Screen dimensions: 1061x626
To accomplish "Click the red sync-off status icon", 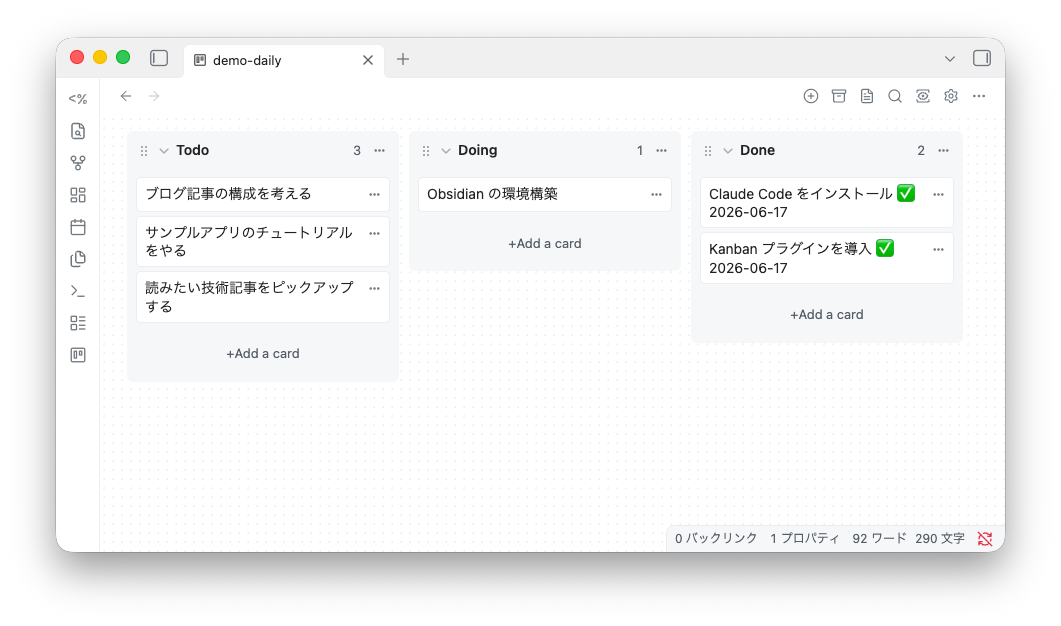I will (x=985, y=539).
